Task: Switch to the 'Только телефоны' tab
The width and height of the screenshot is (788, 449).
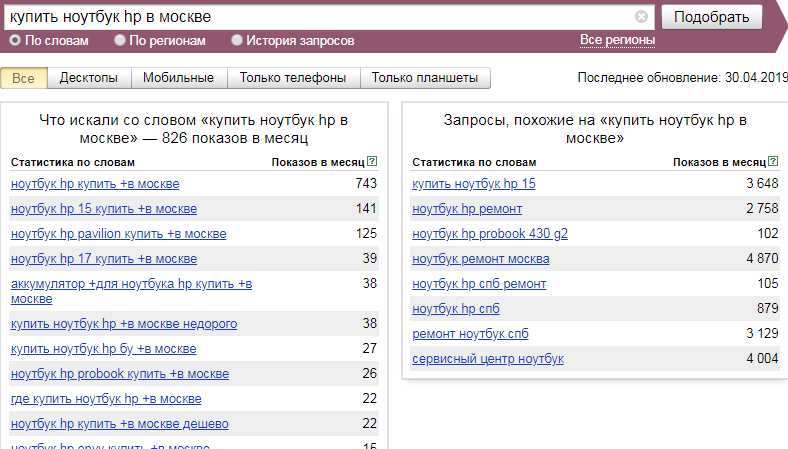Action: pyautogui.click(x=293, y=78)
